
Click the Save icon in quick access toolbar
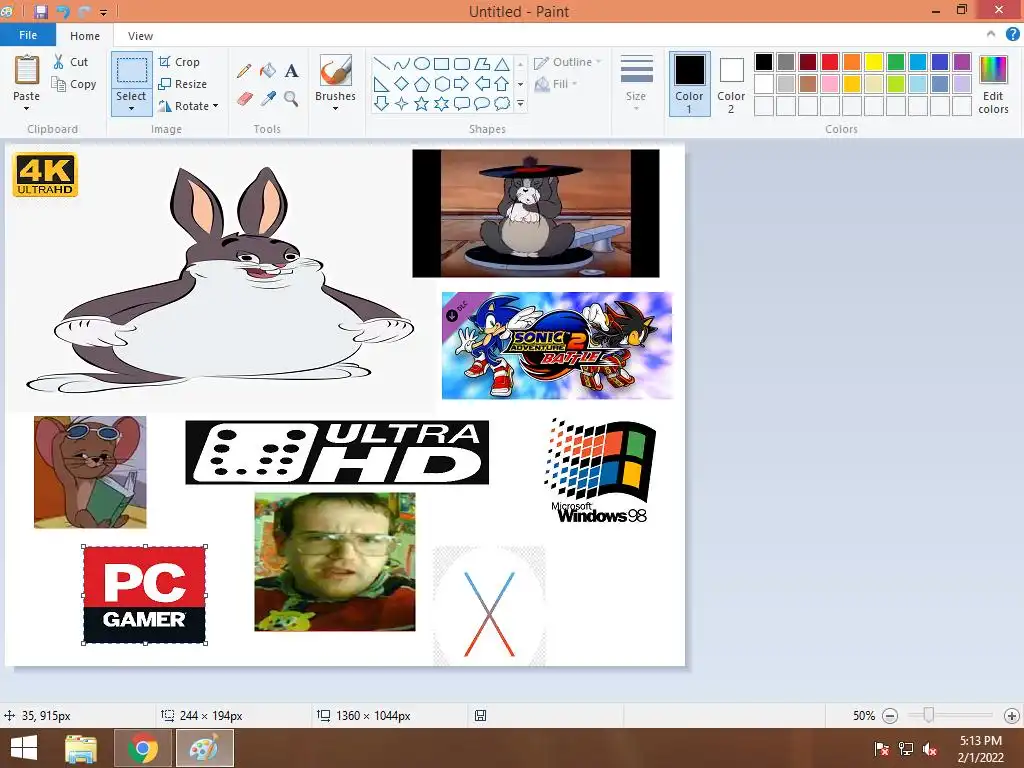coord(40,12)
